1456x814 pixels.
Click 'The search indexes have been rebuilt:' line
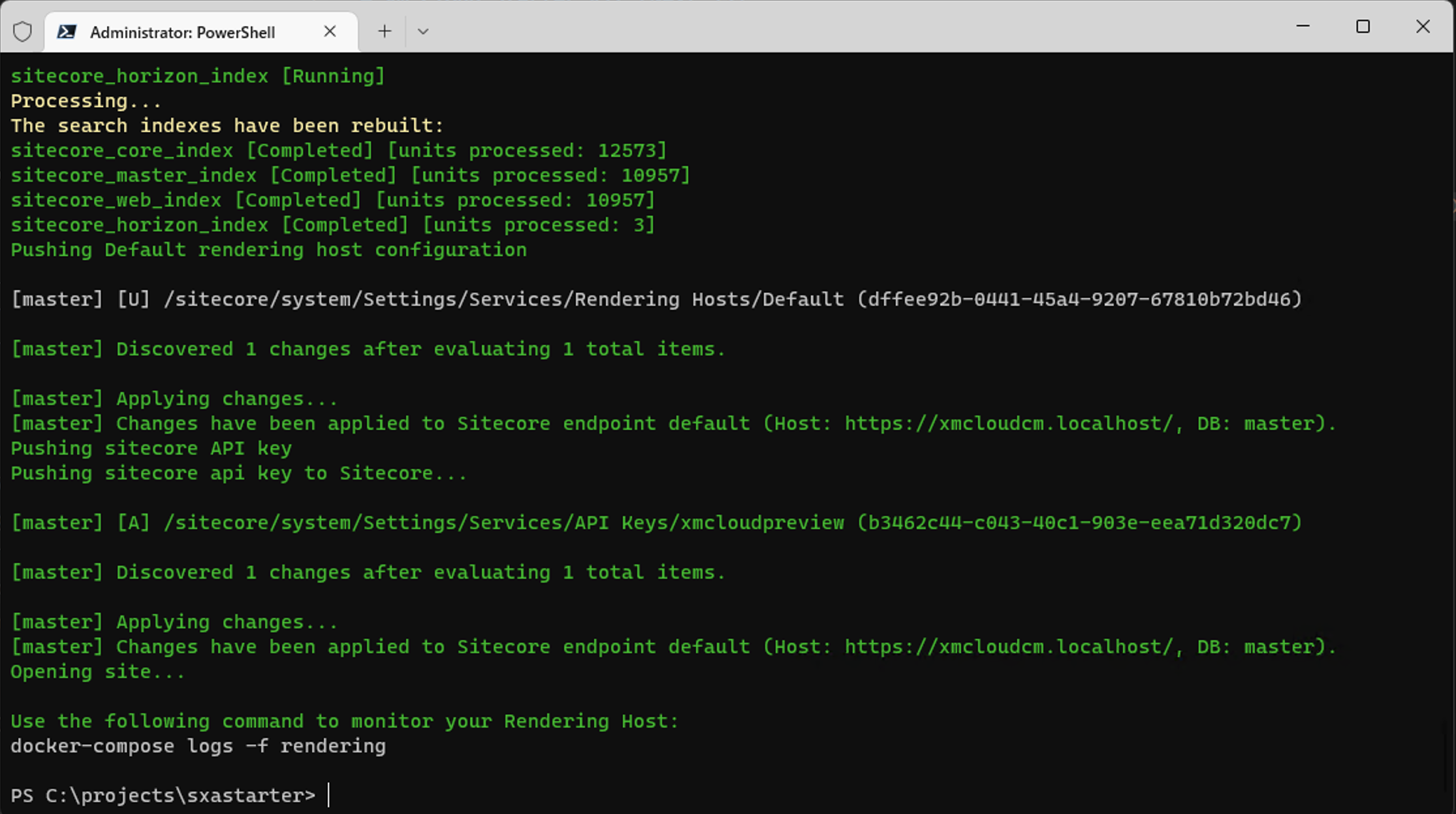pos(227,126)
